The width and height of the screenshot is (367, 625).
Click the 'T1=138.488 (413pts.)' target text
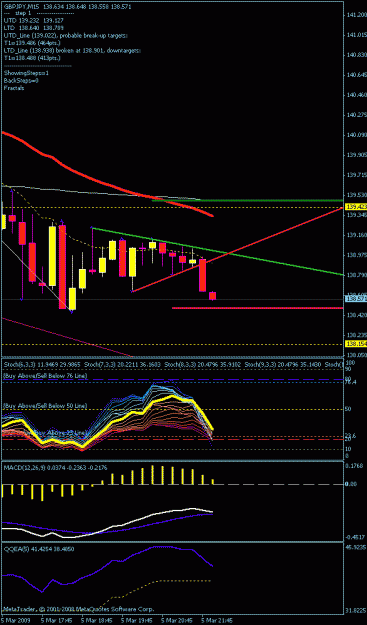32,58
